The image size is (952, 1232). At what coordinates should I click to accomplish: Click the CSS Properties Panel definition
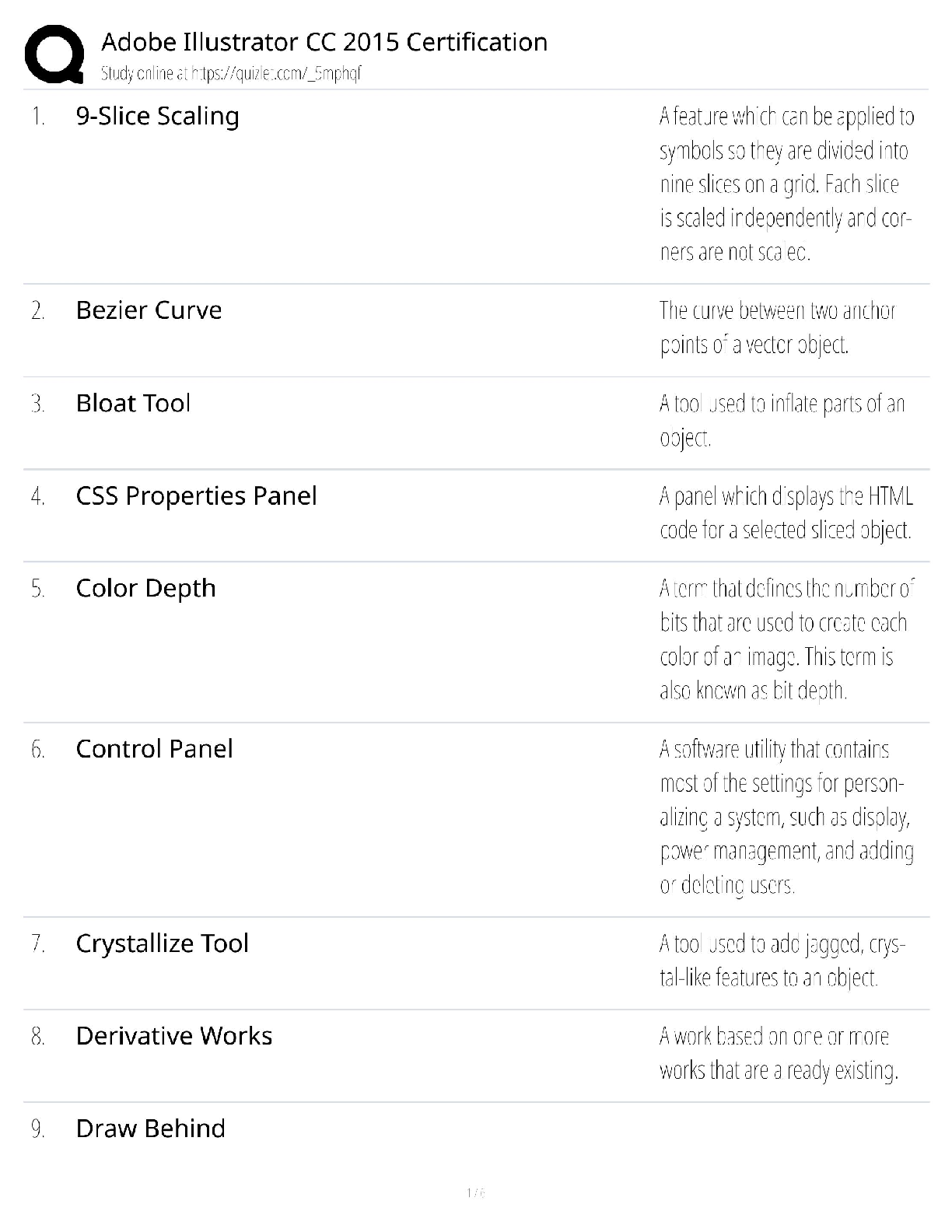(x=786, y=513)
